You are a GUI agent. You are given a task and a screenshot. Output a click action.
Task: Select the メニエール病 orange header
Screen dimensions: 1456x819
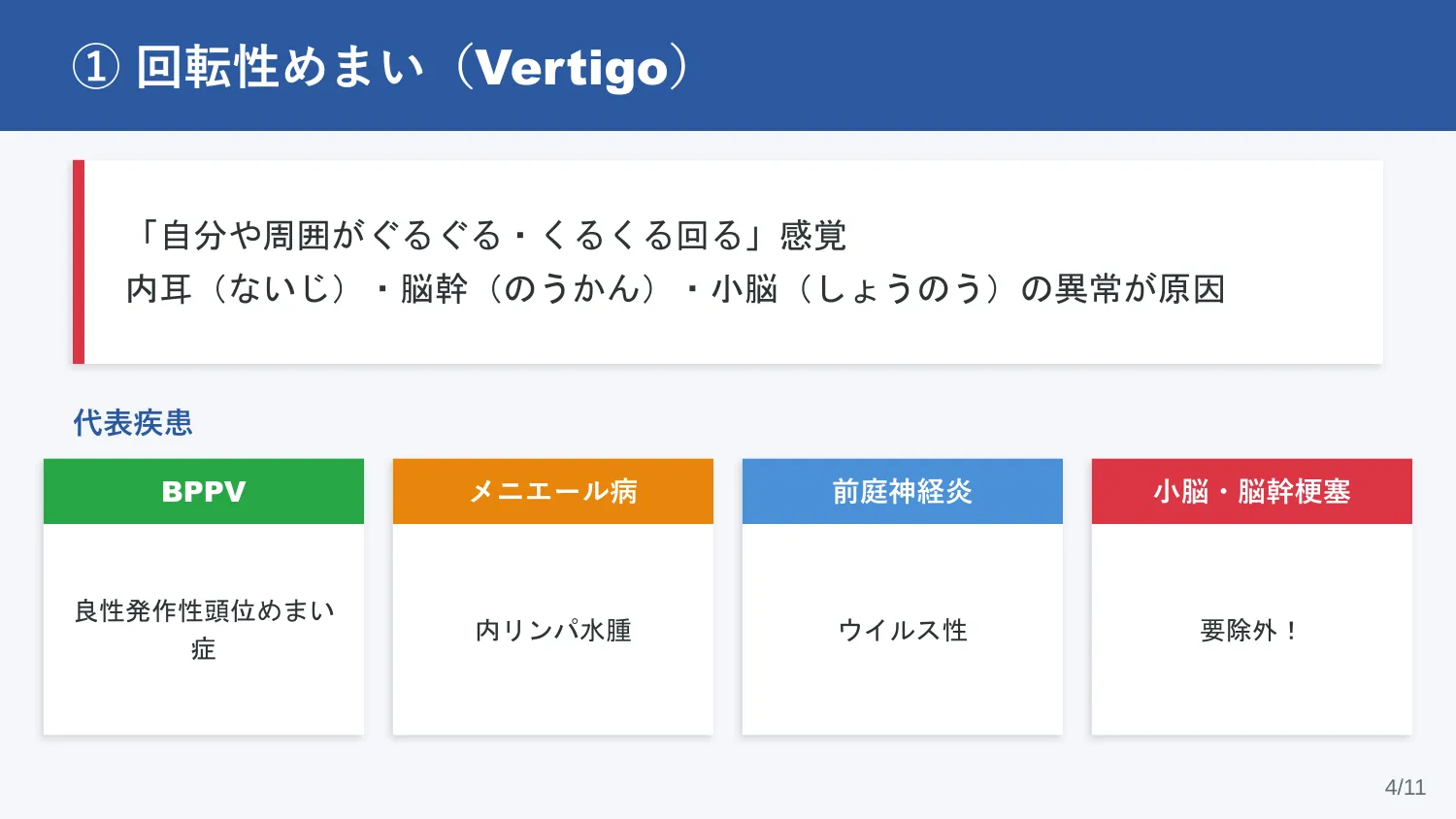(553, 491)
